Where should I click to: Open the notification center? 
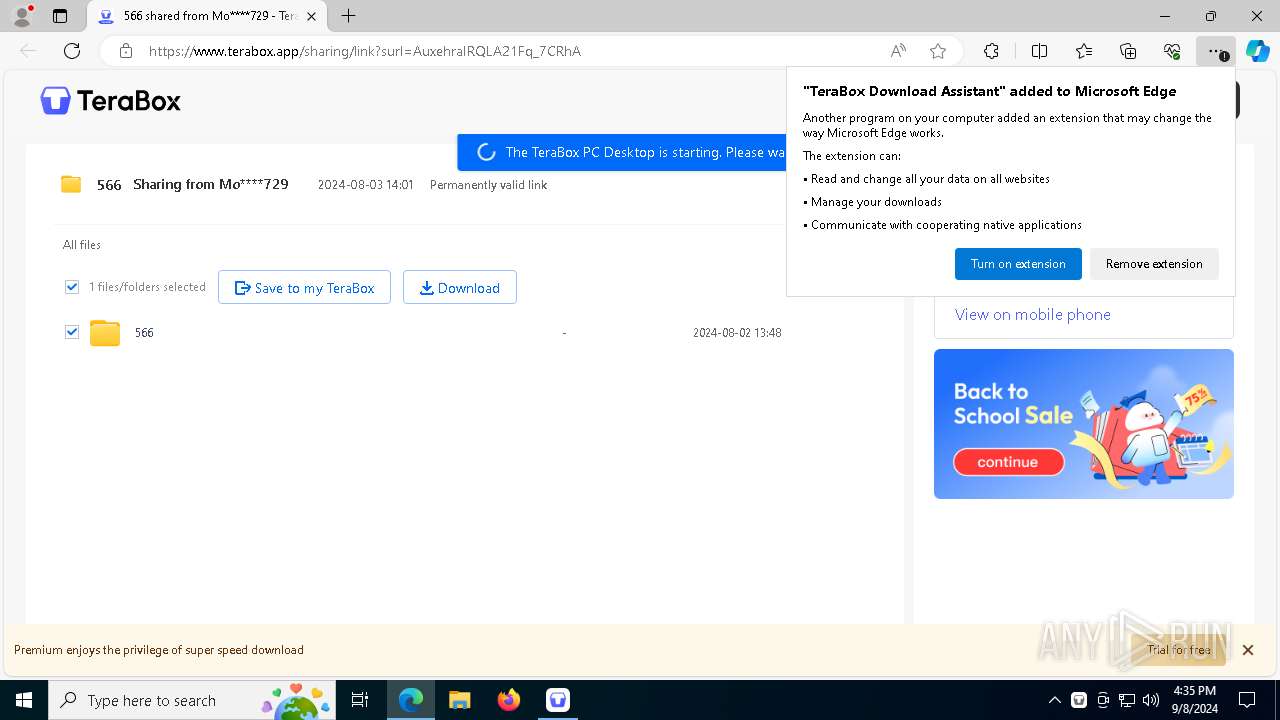click(x=1247, y=700)
